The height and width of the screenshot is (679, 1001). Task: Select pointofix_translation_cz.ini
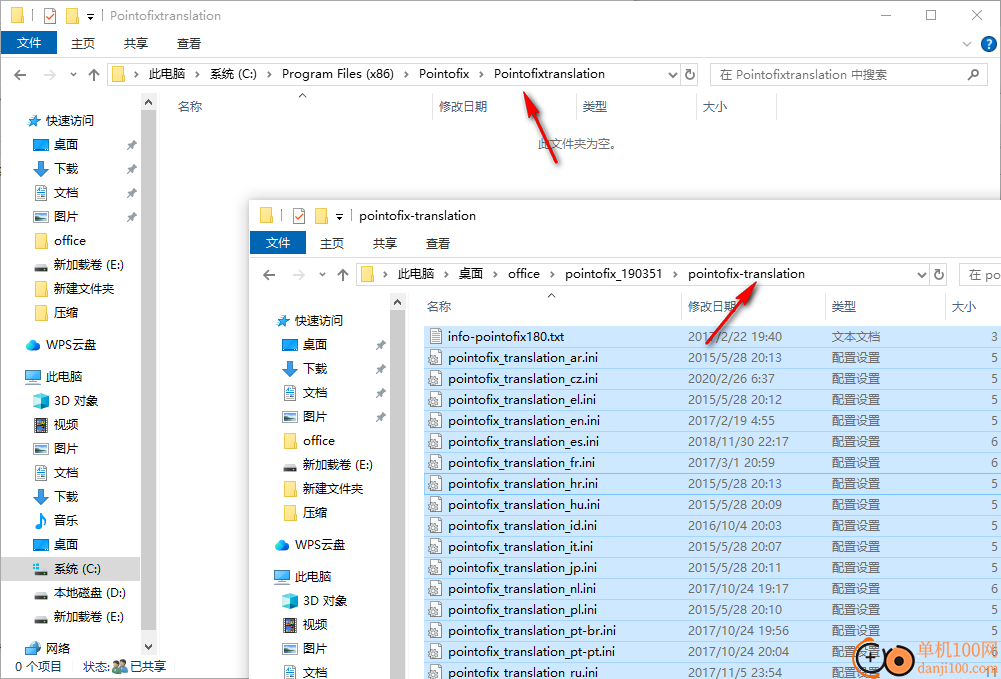pyautogui.click(x=523, y=378)
